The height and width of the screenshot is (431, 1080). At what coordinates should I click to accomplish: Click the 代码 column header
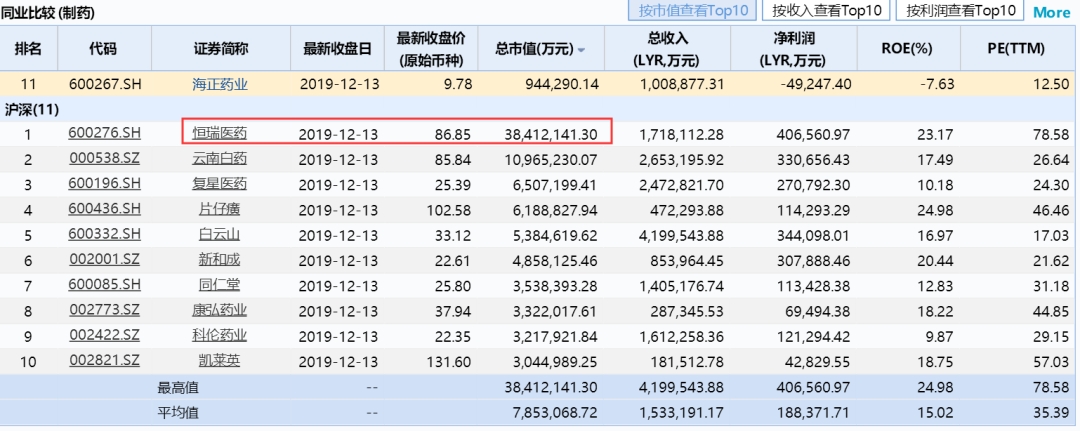click(x=104, y=49)
